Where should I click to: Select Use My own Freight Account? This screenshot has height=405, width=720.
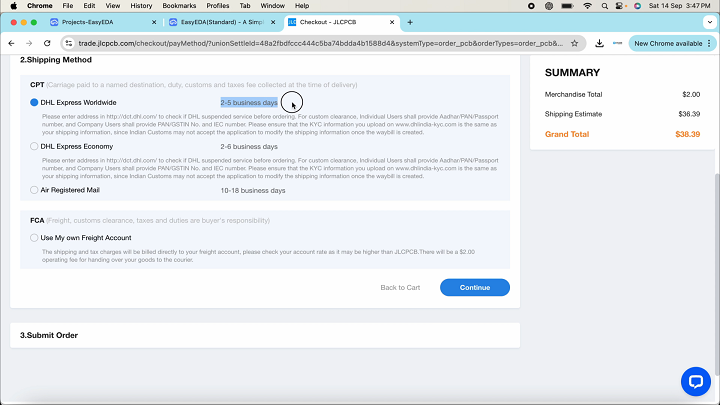34,238
